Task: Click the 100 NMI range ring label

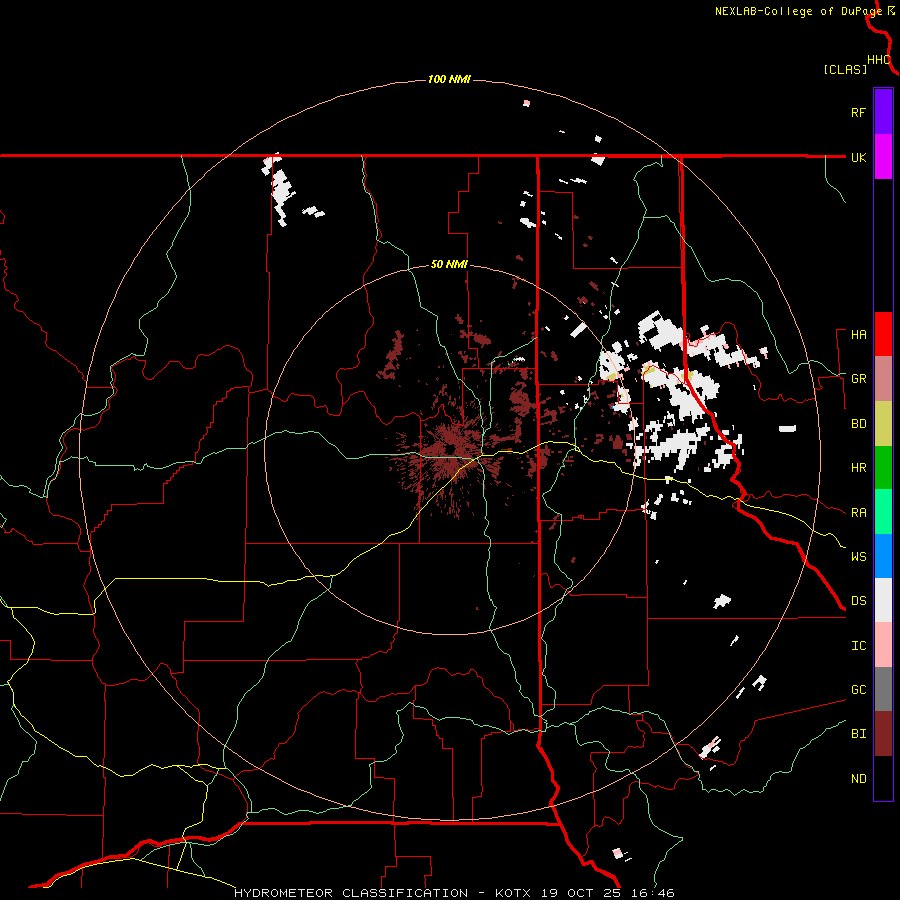Action: [x=449, y=79]
